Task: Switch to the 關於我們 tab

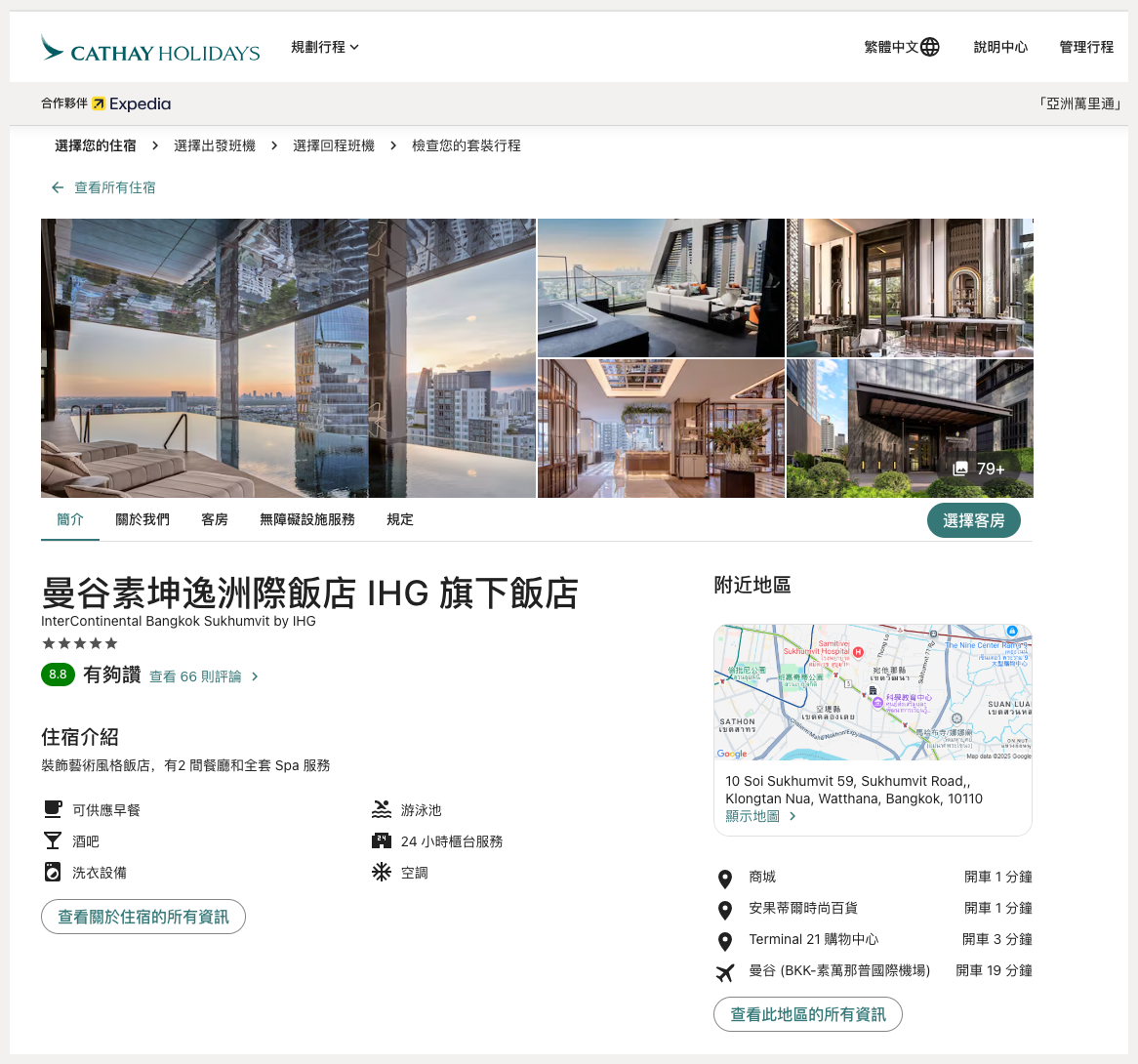Action: click(142, 519)
